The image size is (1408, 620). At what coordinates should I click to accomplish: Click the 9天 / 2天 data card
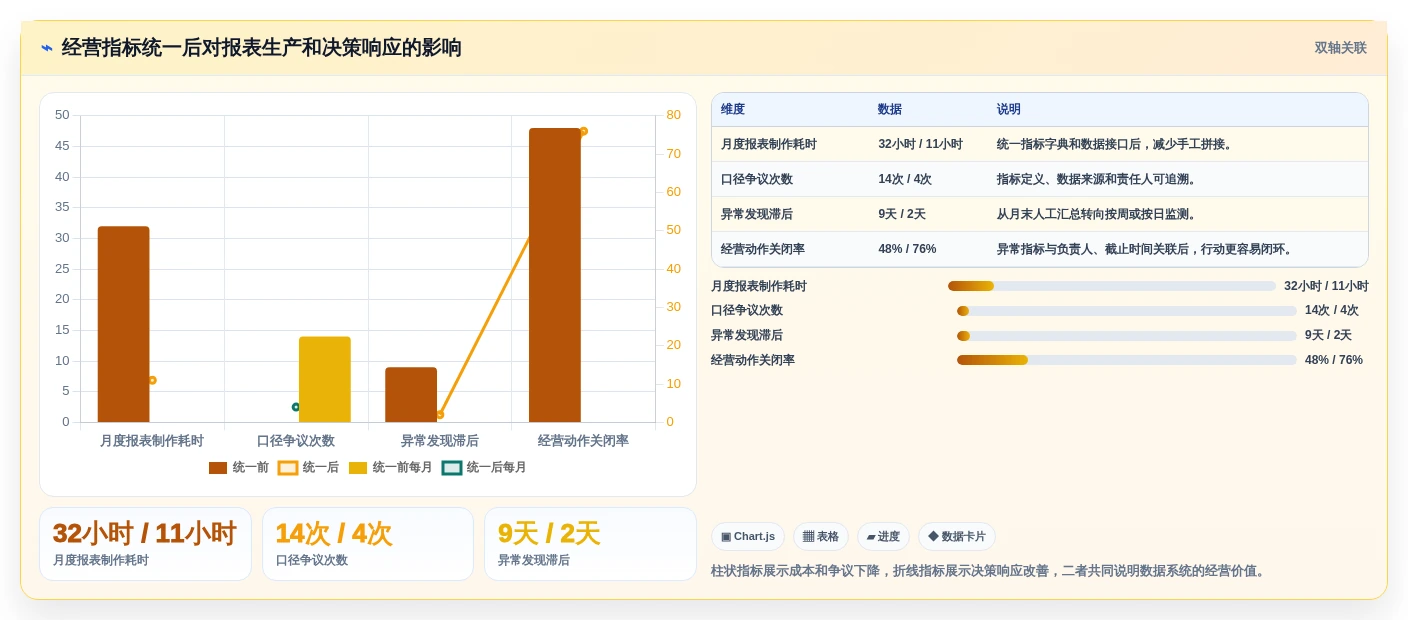tap(590, 544)
